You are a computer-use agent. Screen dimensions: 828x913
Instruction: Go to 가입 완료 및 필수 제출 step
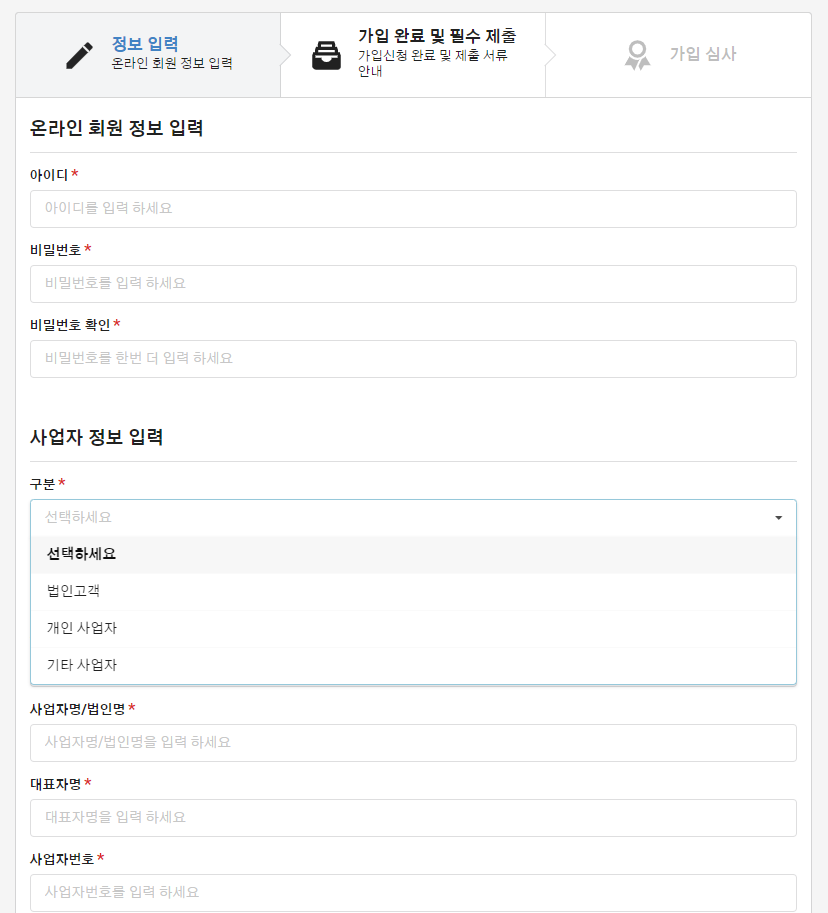coord(413,55)
